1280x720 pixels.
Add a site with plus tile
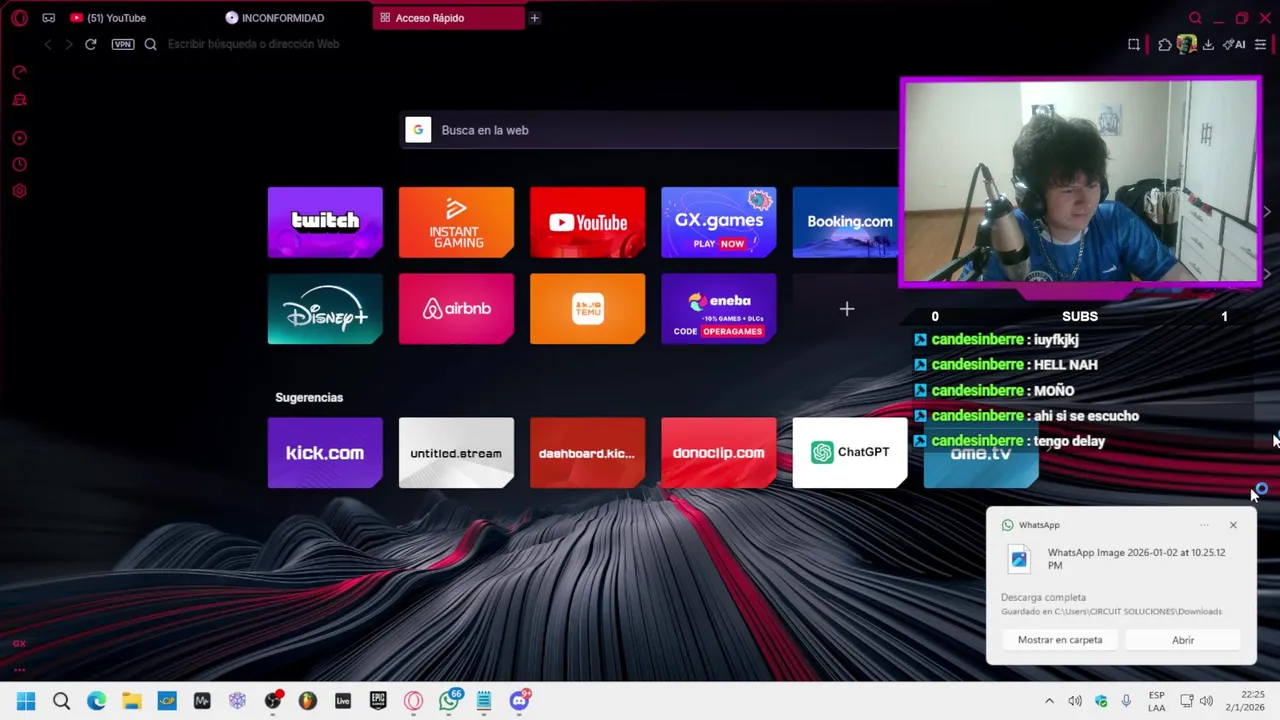[x=847, y=309]
